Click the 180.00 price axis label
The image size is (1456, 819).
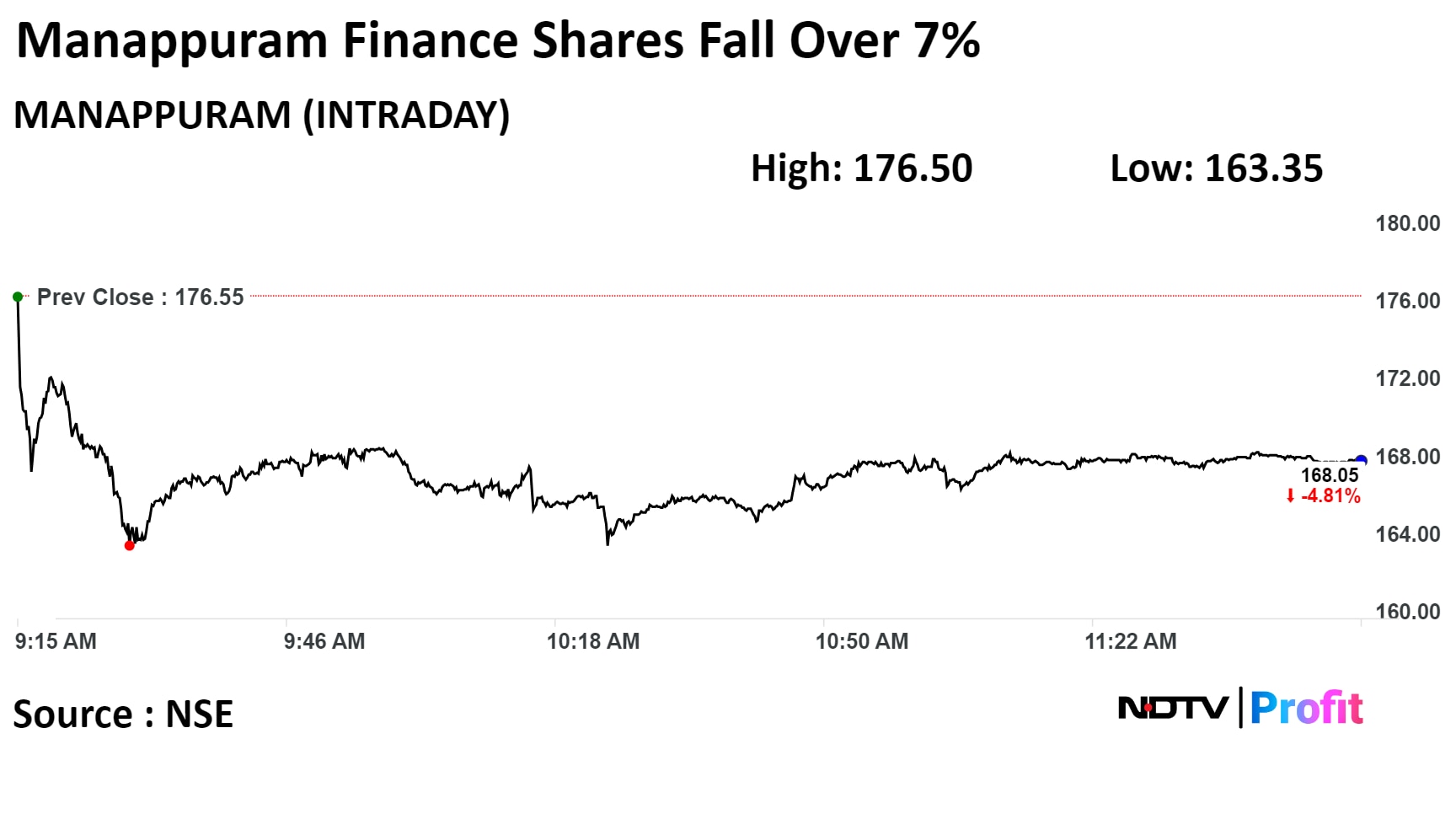point(1407,223)
